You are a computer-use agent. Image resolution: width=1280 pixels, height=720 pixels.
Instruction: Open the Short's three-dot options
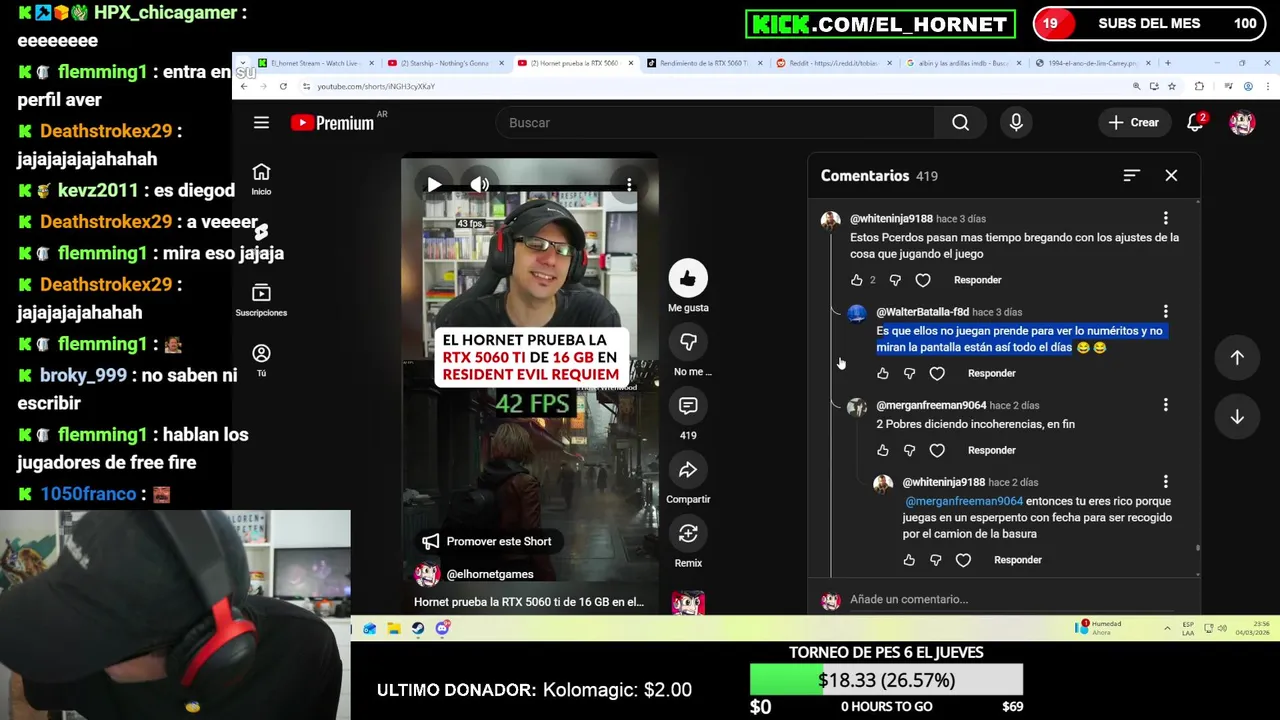point(629,184)
